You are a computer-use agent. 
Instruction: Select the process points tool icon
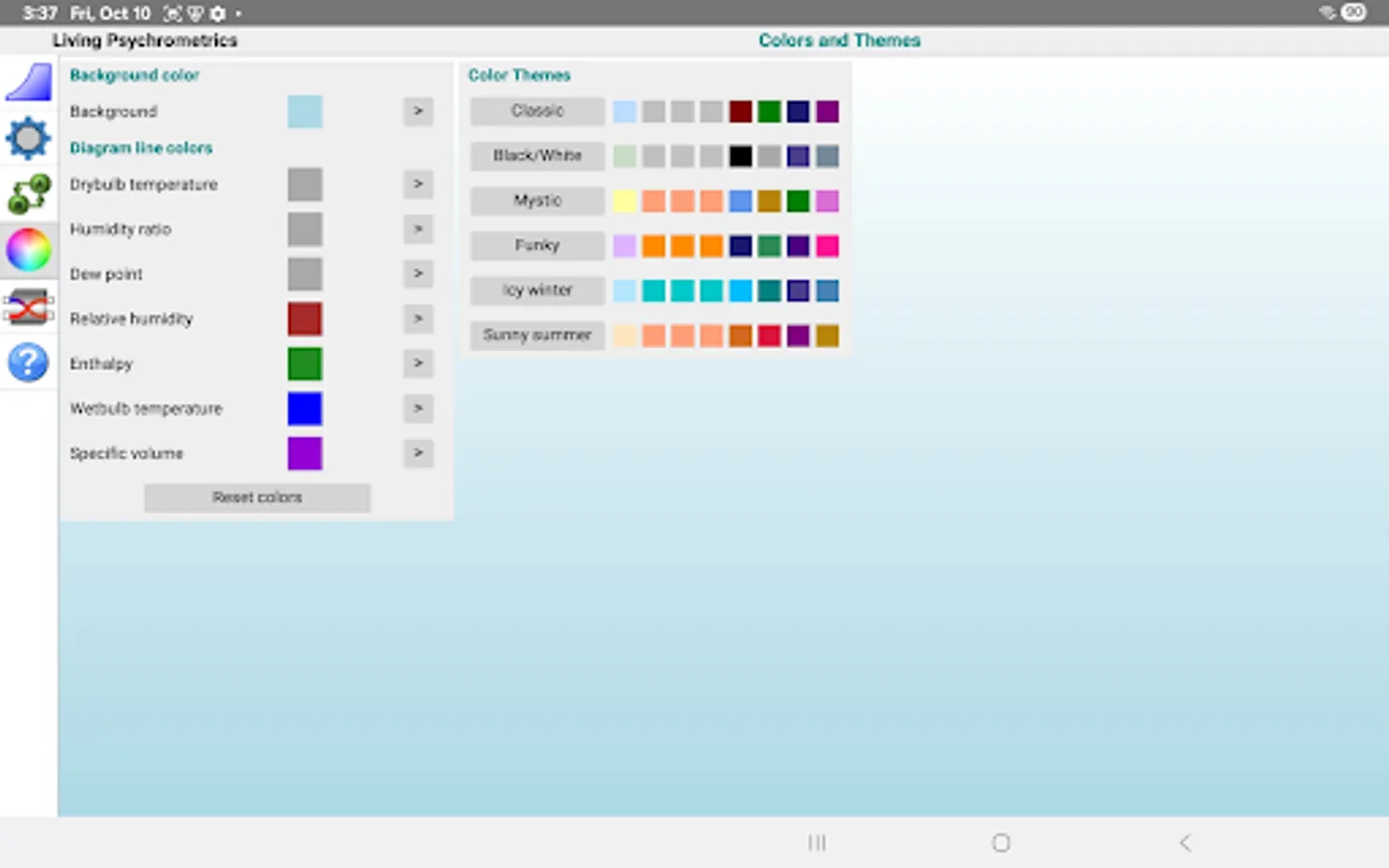(29, 193)
